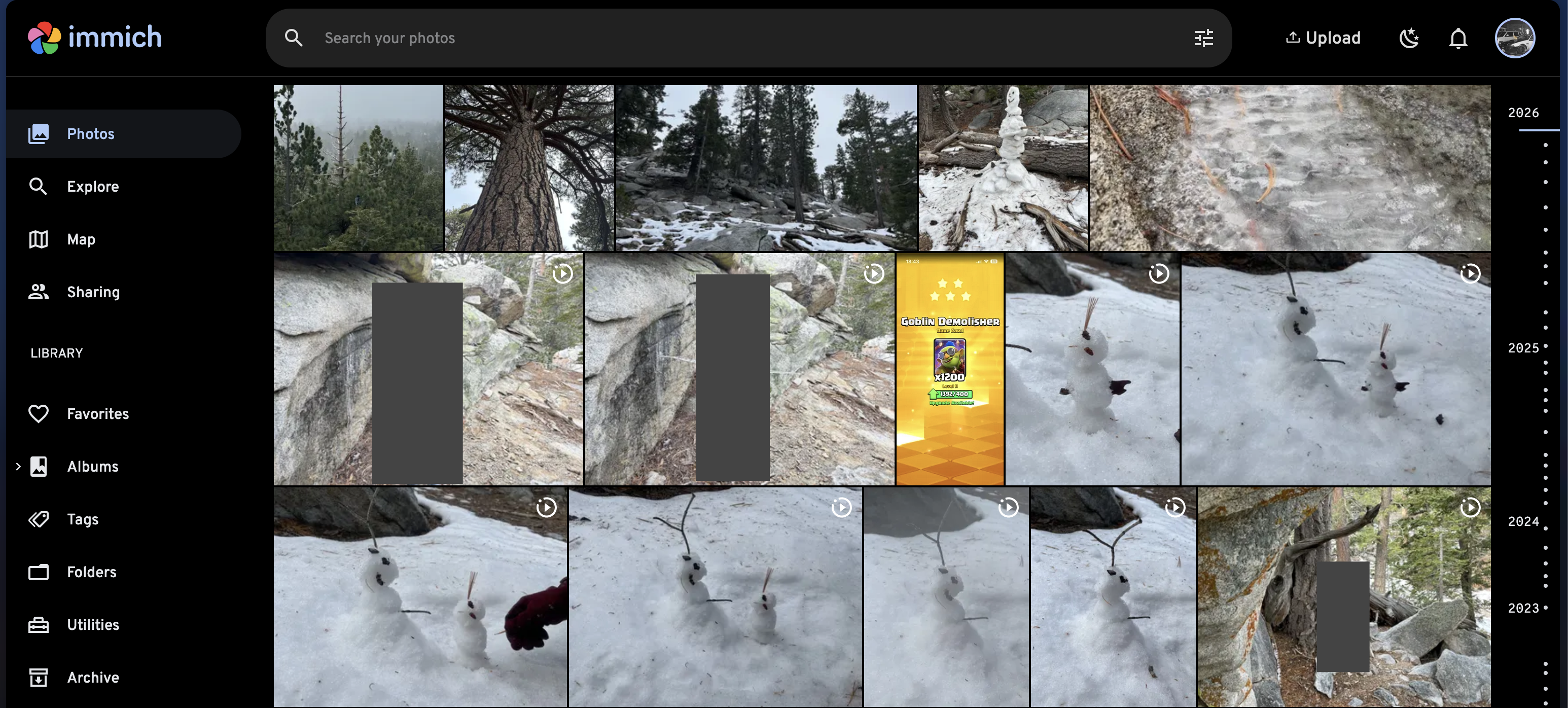Play motion on two snowmen photo
Viewport: 1568px width, 708px height.
[1470, 274]
